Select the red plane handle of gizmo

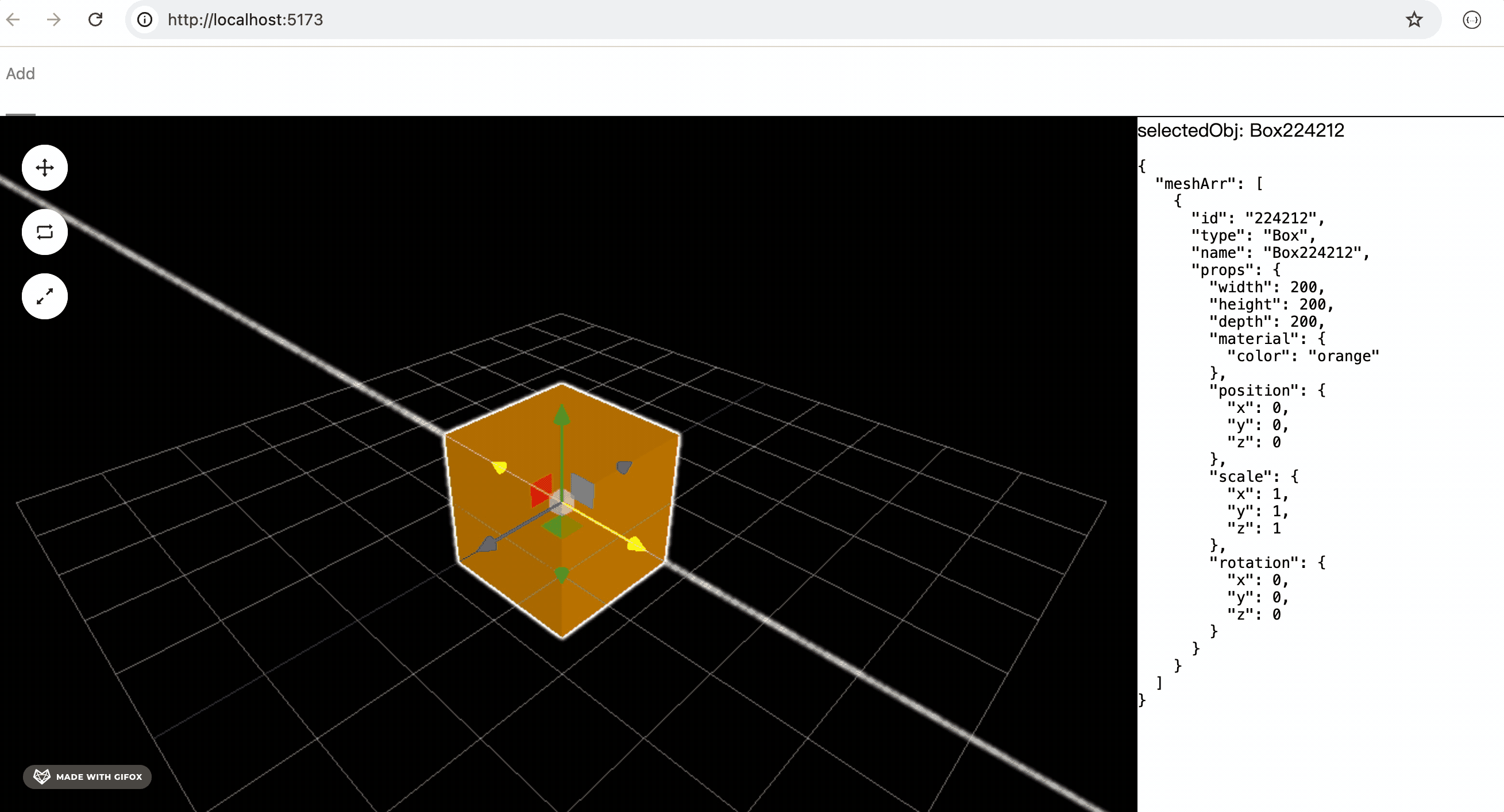coord(541,490)
